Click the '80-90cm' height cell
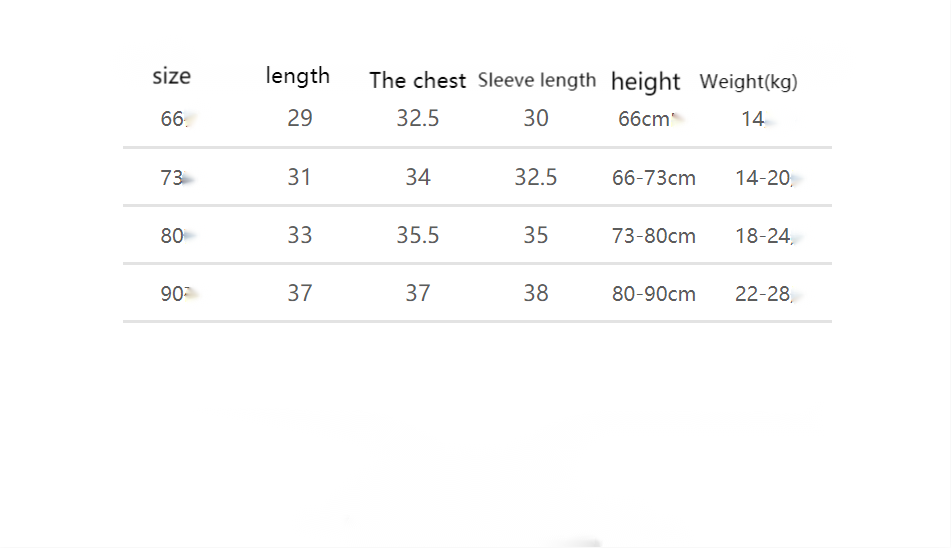This screenshot has width=951, height=548. click(x=654, y=294)
